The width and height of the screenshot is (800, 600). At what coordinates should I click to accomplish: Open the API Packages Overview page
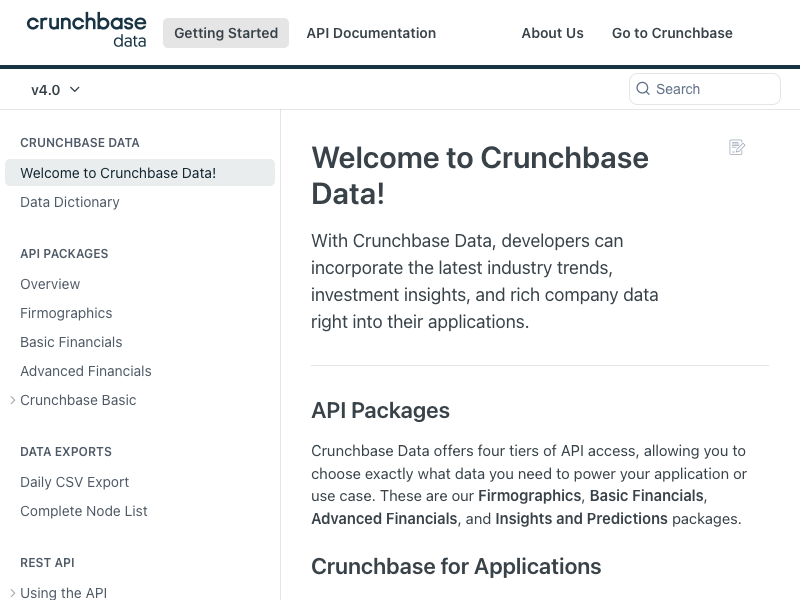click(50, 284)
